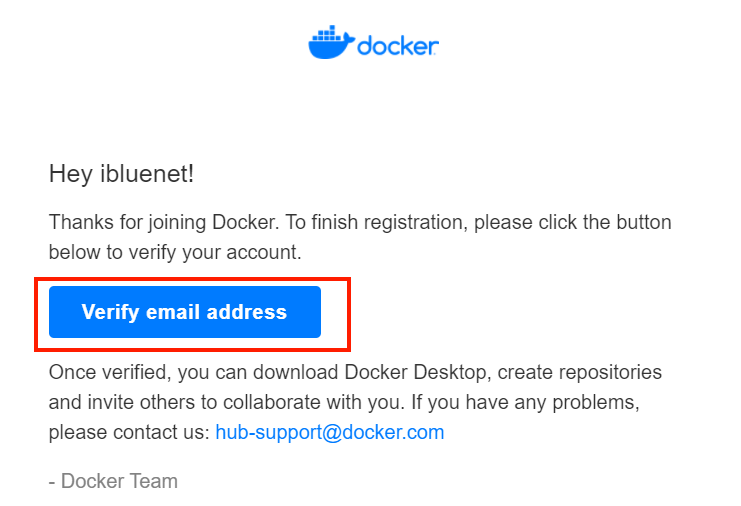The image size is (741, 506).
Task: Open the hub-support@docker.com email link
Action: pos(329,432)
